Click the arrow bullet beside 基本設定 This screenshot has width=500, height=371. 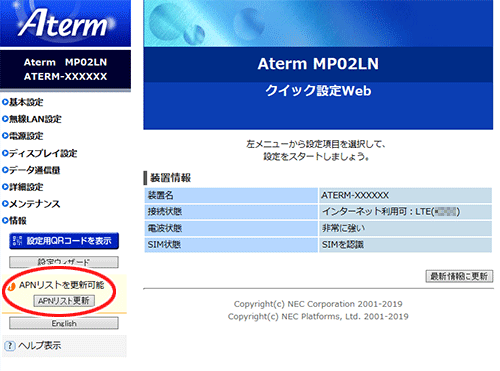(5, 102)
